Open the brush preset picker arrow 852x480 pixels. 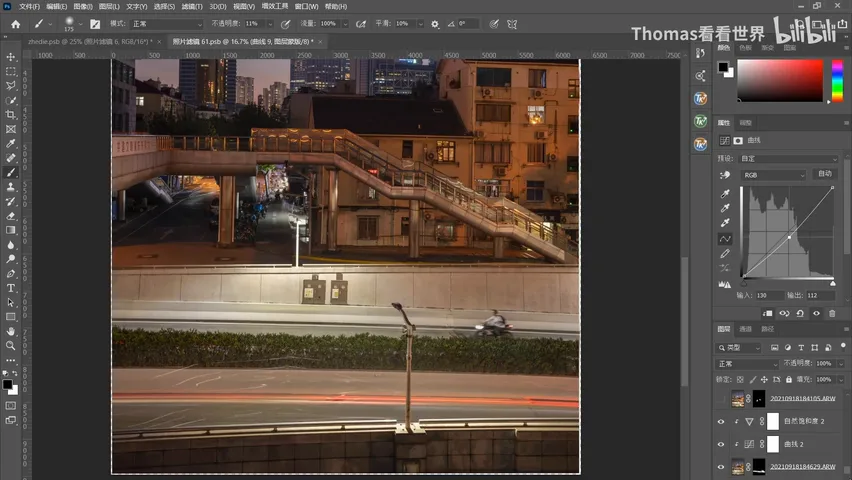tap(80, 24)
